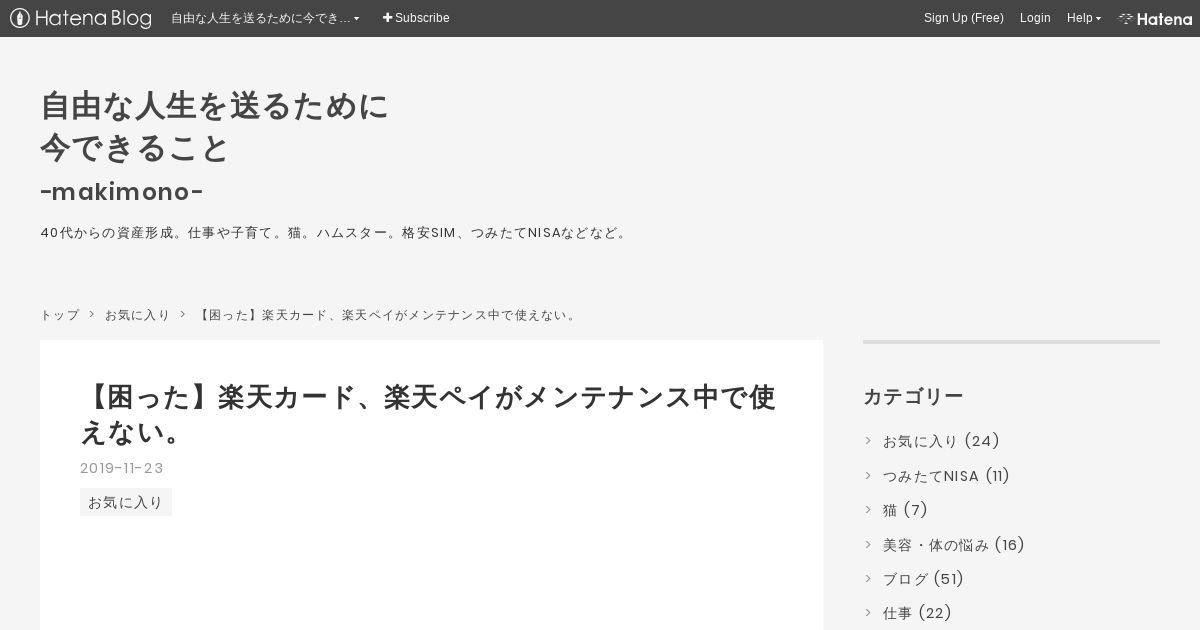Expand the Help menu
The height and width of the screenshot is (630, 1200).
click(1084, 18)
